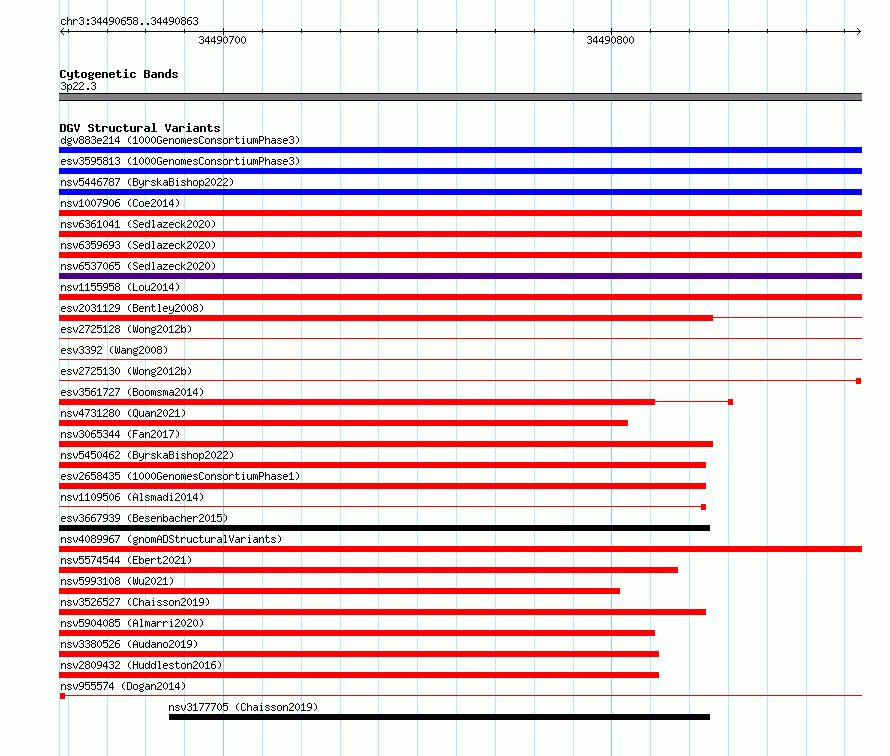This screenshot has width=890, height=756.
Task: Click the 3p22.3 band label
Action: (x=78, y=86)
